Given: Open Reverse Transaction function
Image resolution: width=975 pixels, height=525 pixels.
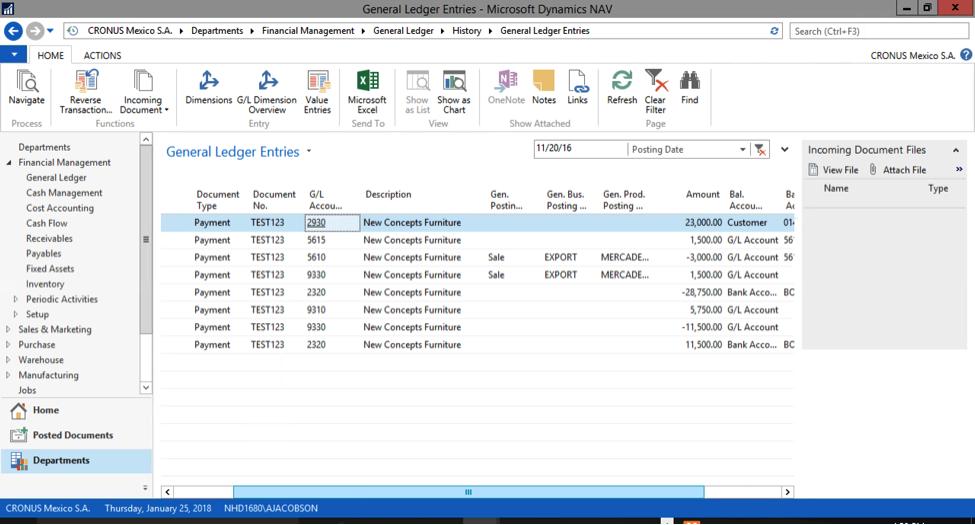Looking at the screenshot, I should point(86,92).
